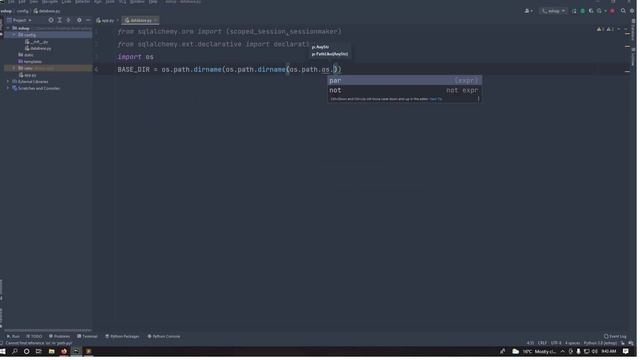The width and height of the screenshot is (640, 360).
Task: Expand Scratches and Consoles node
Action: (8, 88)
